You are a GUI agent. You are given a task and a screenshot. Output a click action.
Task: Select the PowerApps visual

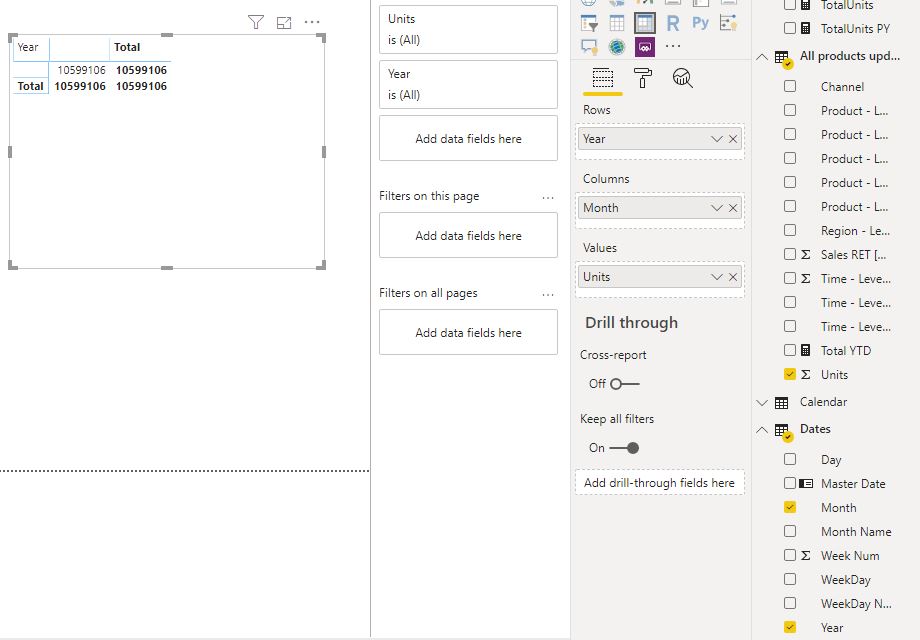644,47
